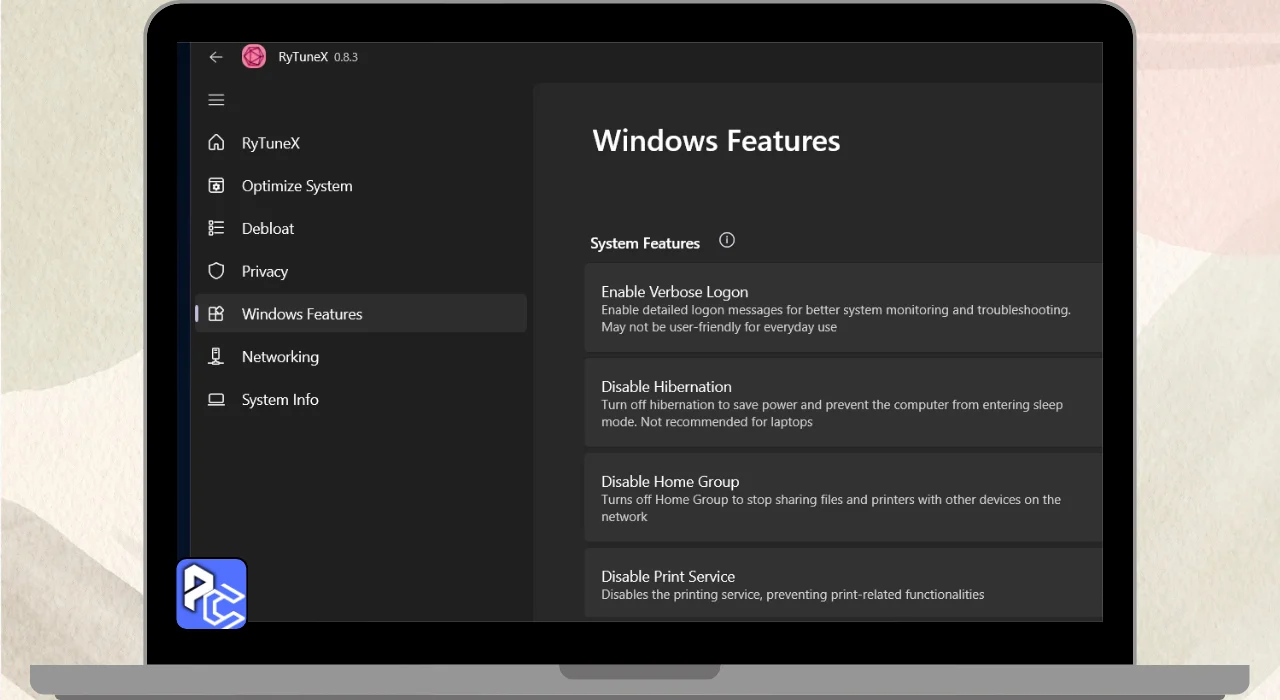Click the pink RyTuneX app logo
The width and height of the screenshot is (1280, 700).
(x=254, y=57)
